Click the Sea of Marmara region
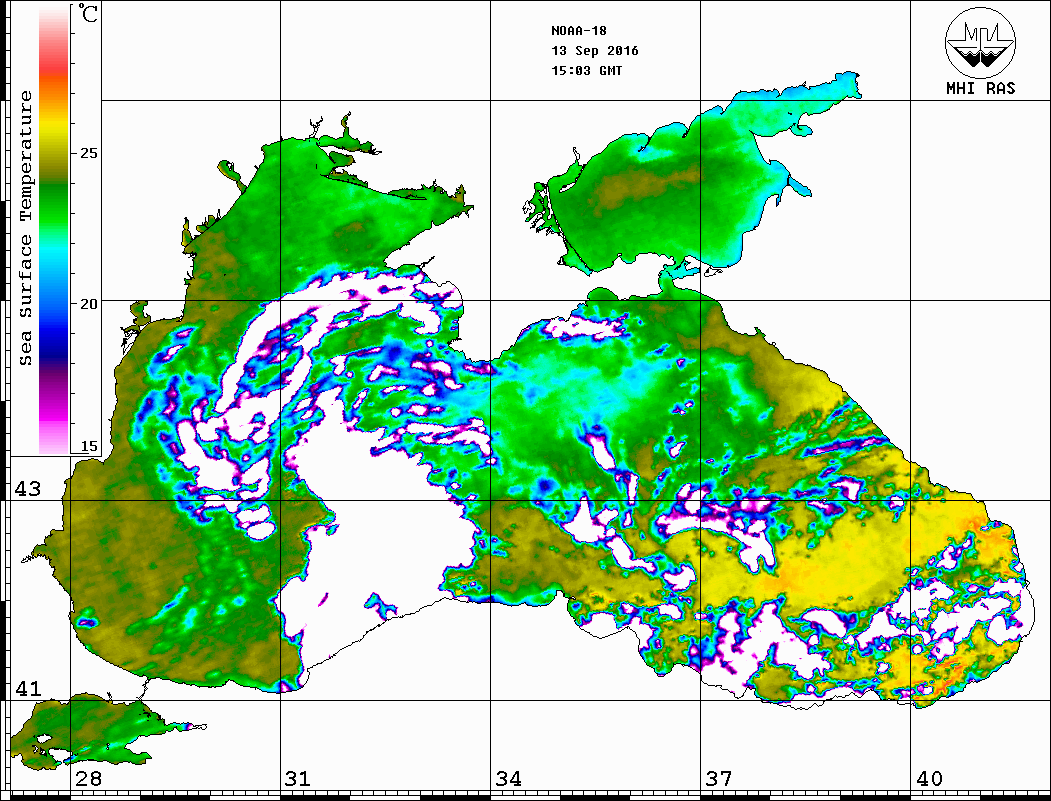1051x801 pixels. point(94,732)
